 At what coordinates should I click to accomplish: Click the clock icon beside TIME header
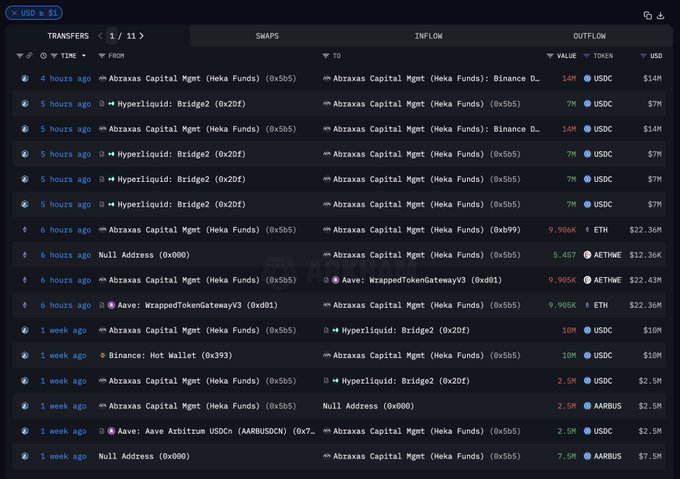tap(43, 56)
